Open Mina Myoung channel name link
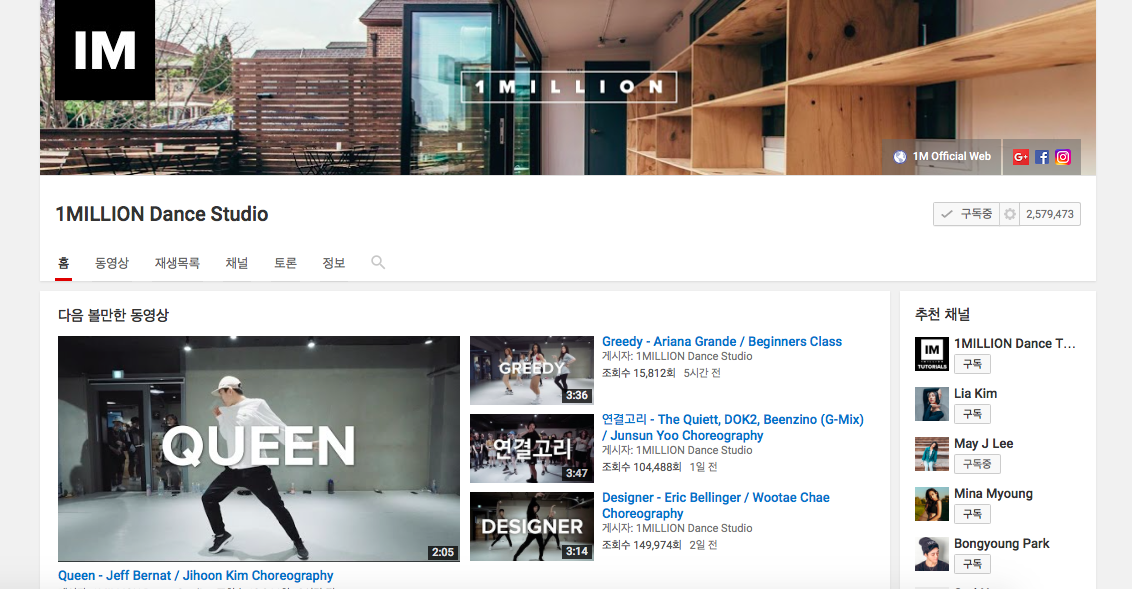The height and width of the screenshot is (589, 1132). 993,494
